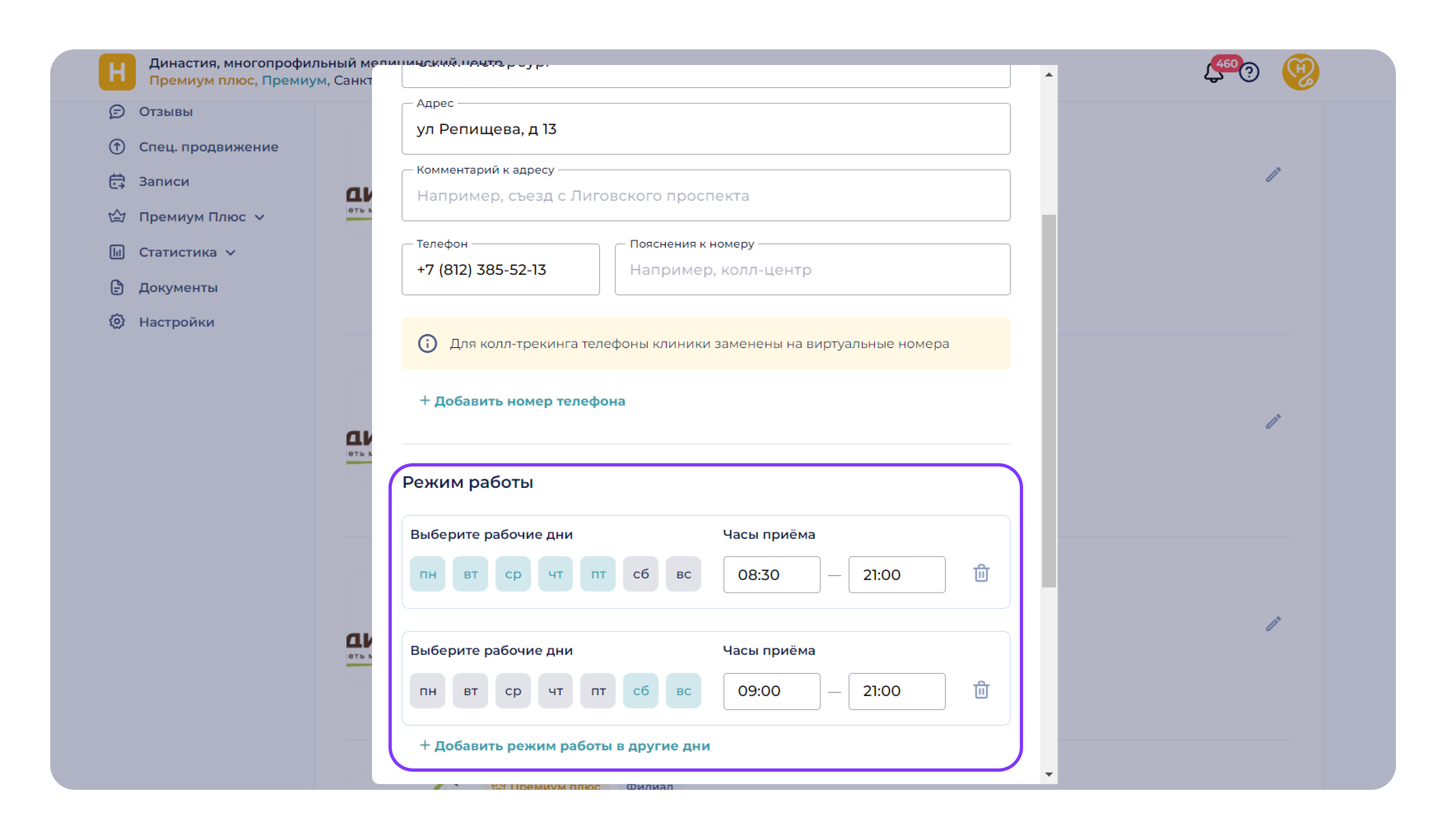Open the notifications bell with 460 badge
Image resolution: width=1447 pixels, height=840 pixels.
coord(1213,73)
